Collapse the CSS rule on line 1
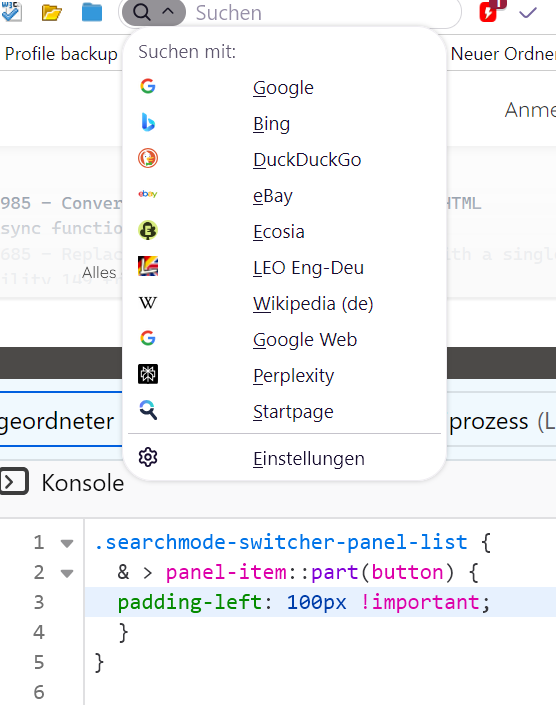This screenshot has width=556, height=705. 67,543
